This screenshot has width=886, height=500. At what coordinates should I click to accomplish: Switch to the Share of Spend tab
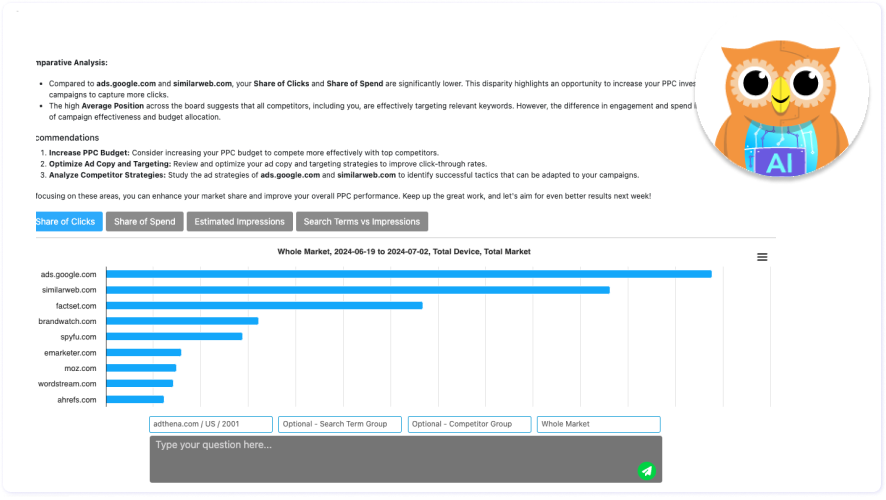pos(145,221)
